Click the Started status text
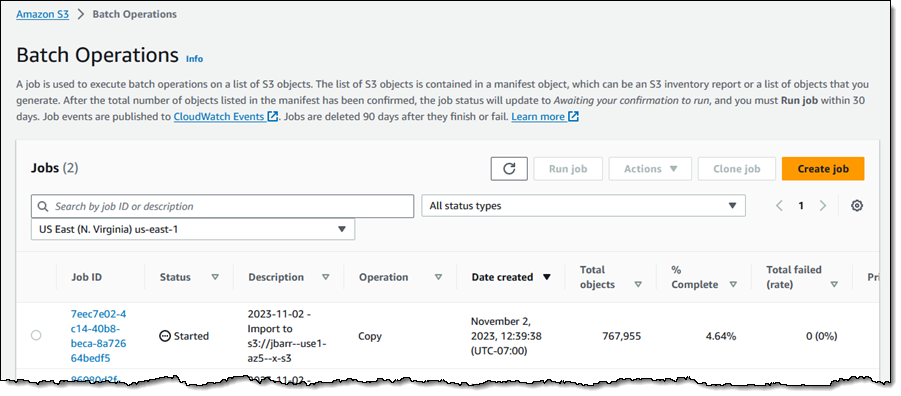901x396 pixels. tap(191, 336)
